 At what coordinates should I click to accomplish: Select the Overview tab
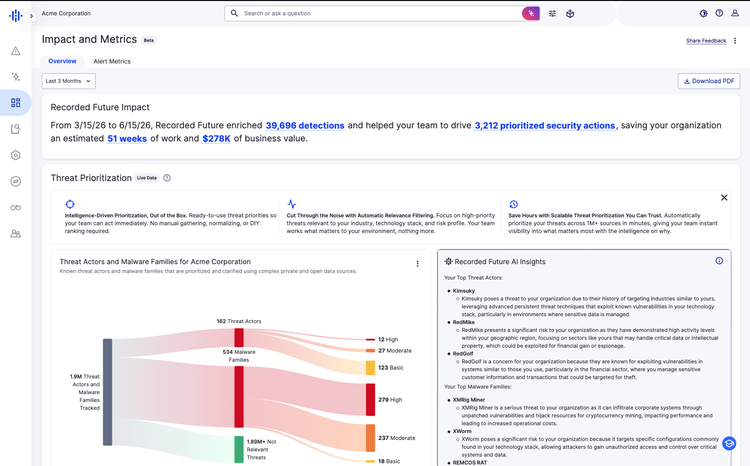click(62, 61)
